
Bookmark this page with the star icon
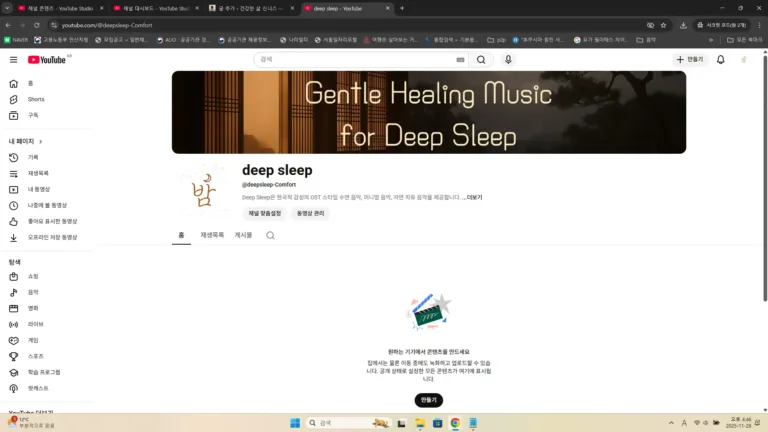pyautogui.click(x=663, y=25)
